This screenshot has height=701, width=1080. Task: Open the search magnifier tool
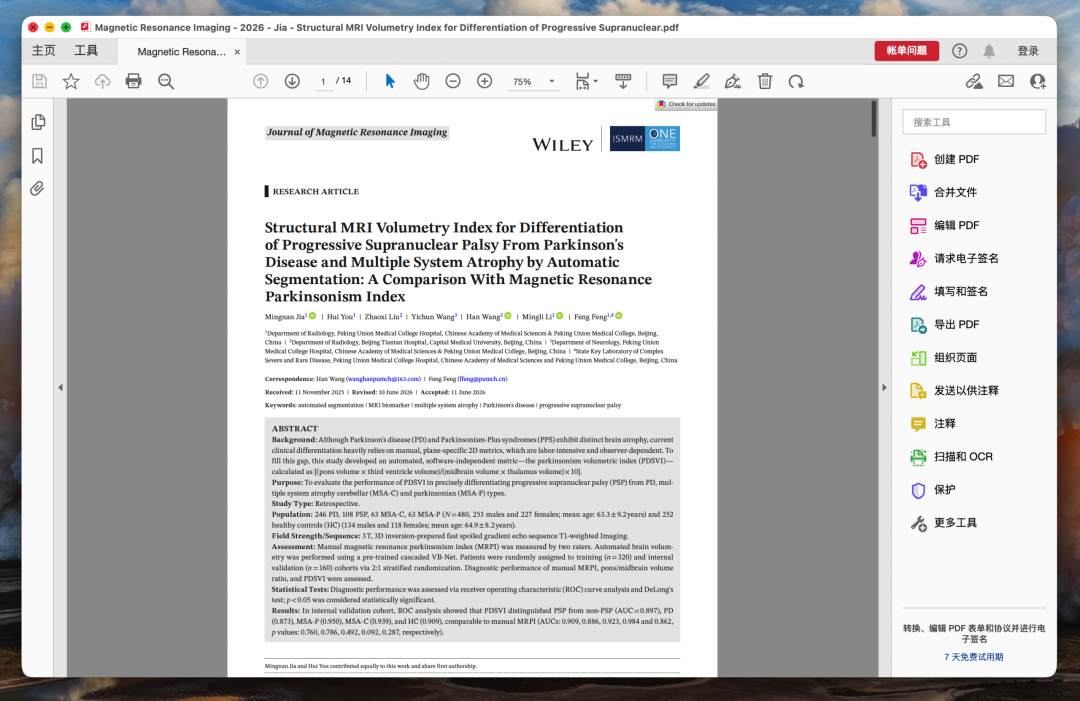point(166,81)
